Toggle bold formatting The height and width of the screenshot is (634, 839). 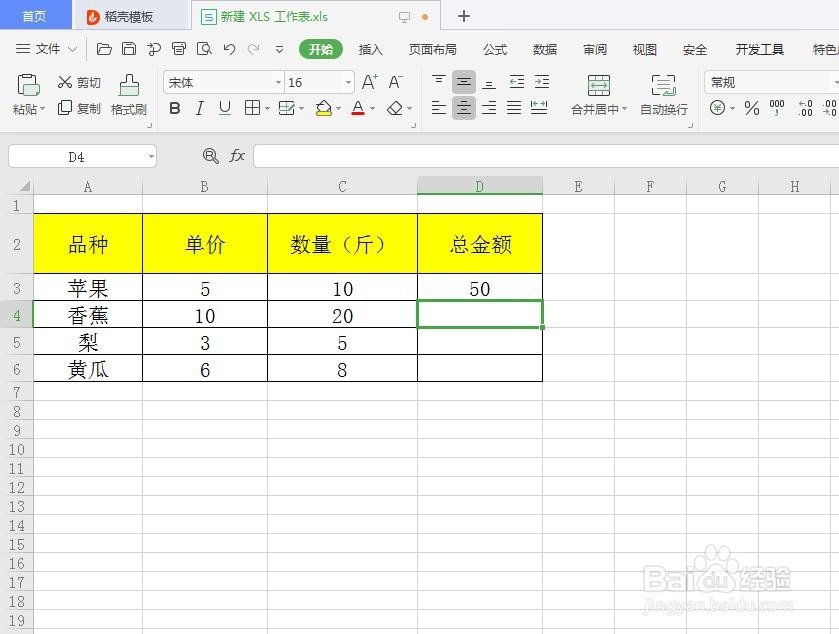(174, 109)
